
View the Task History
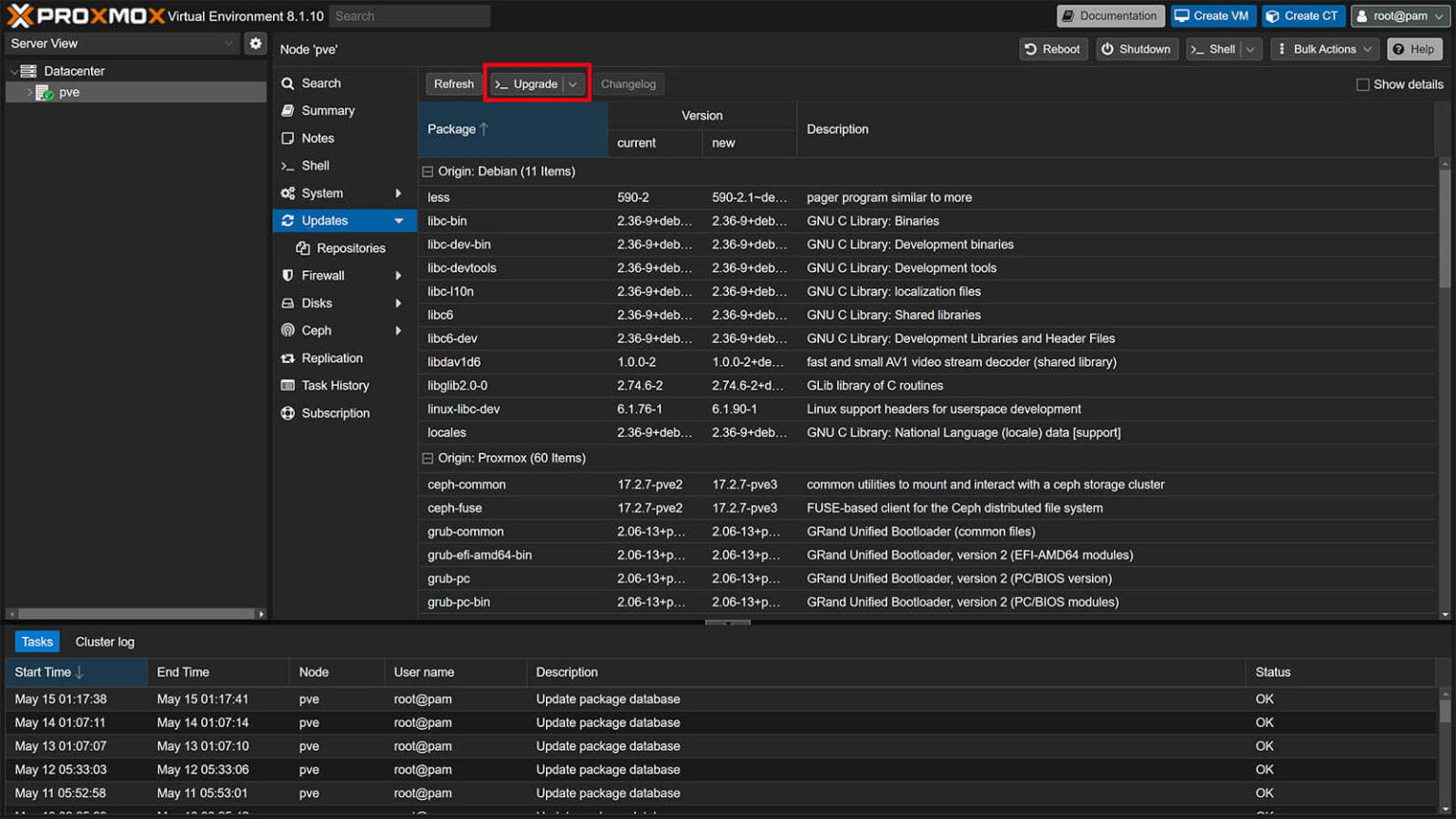point(335,385)
